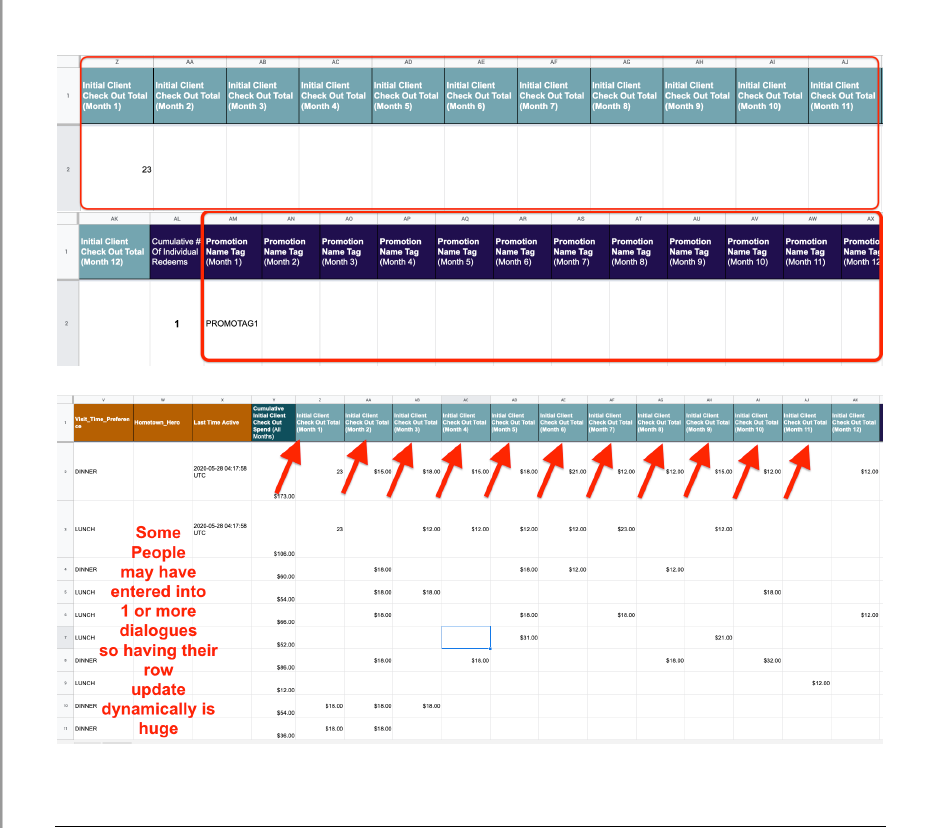Click the Last Time Active orange header
Image resolution: width=927 pixels, height=828 pixels.
coord(222,422)
